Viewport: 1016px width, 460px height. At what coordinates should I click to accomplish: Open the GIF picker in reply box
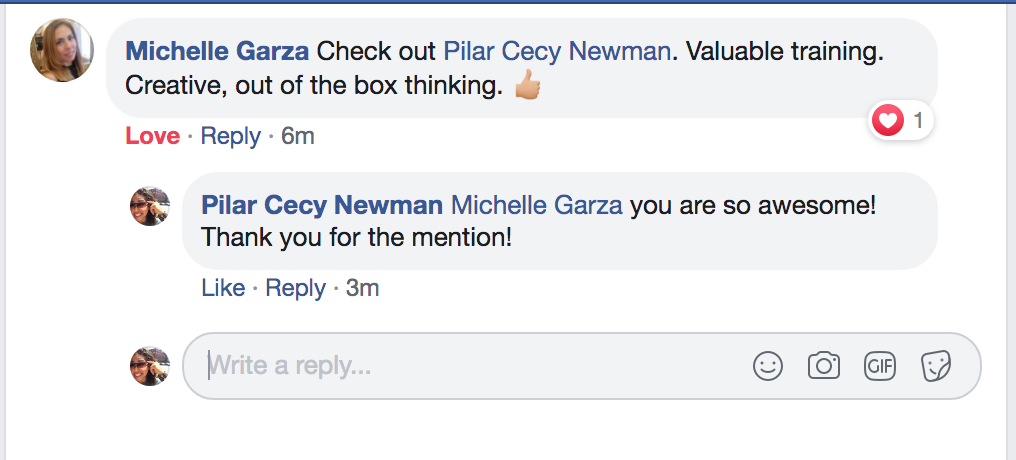tap(880, 366)
